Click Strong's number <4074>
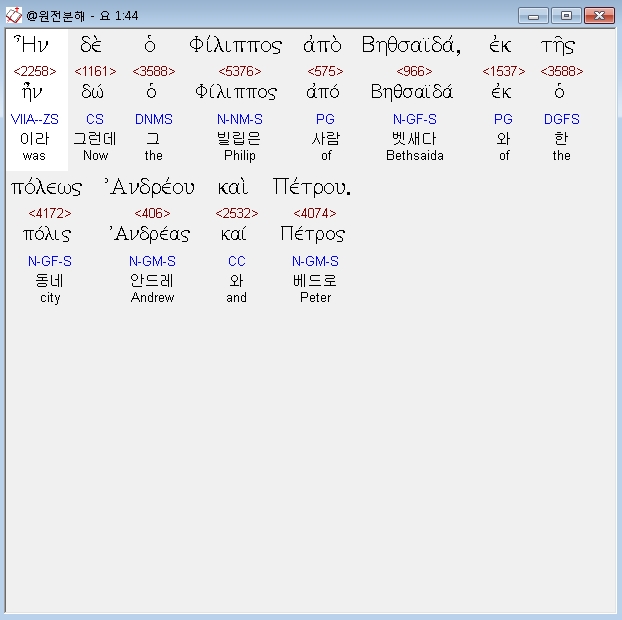 [315, 213]
